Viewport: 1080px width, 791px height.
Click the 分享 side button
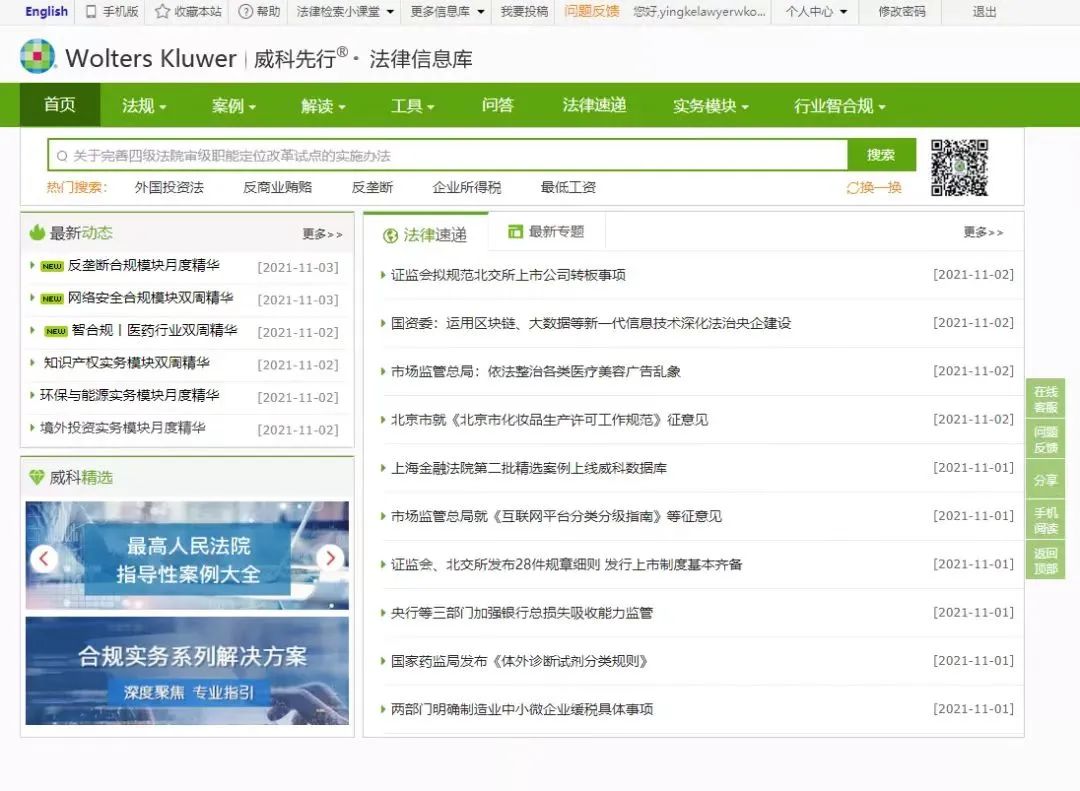pyautogui.click(x=1046, y=480)
